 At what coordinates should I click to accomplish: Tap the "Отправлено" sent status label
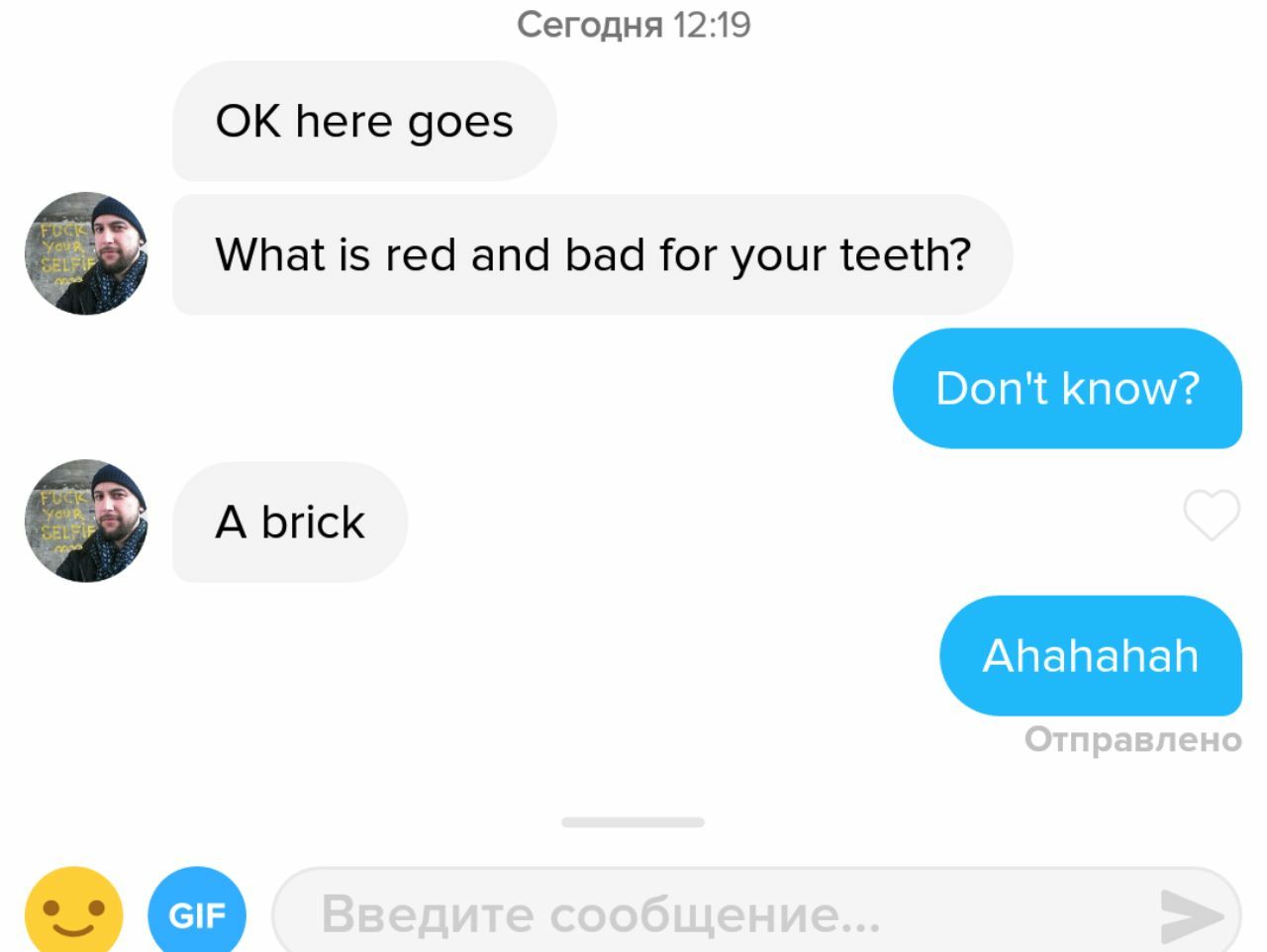point(1133,739)
